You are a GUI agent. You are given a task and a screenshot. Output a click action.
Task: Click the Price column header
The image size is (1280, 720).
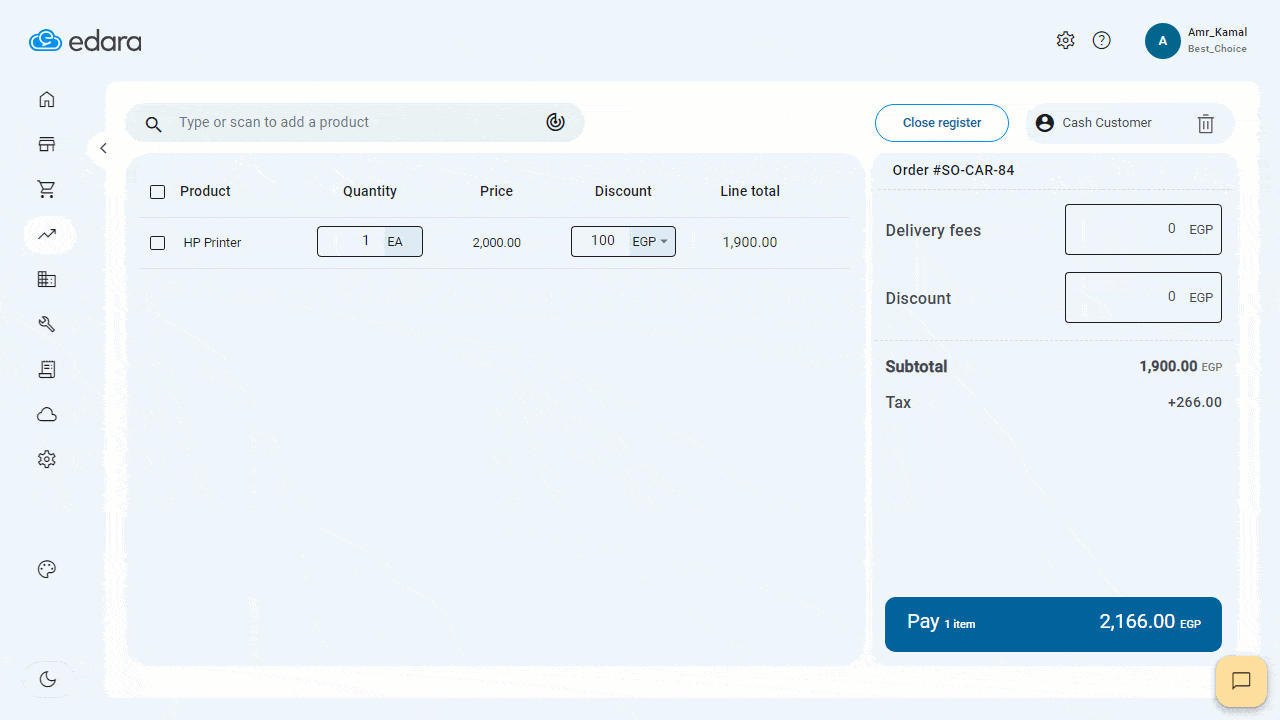496,191
